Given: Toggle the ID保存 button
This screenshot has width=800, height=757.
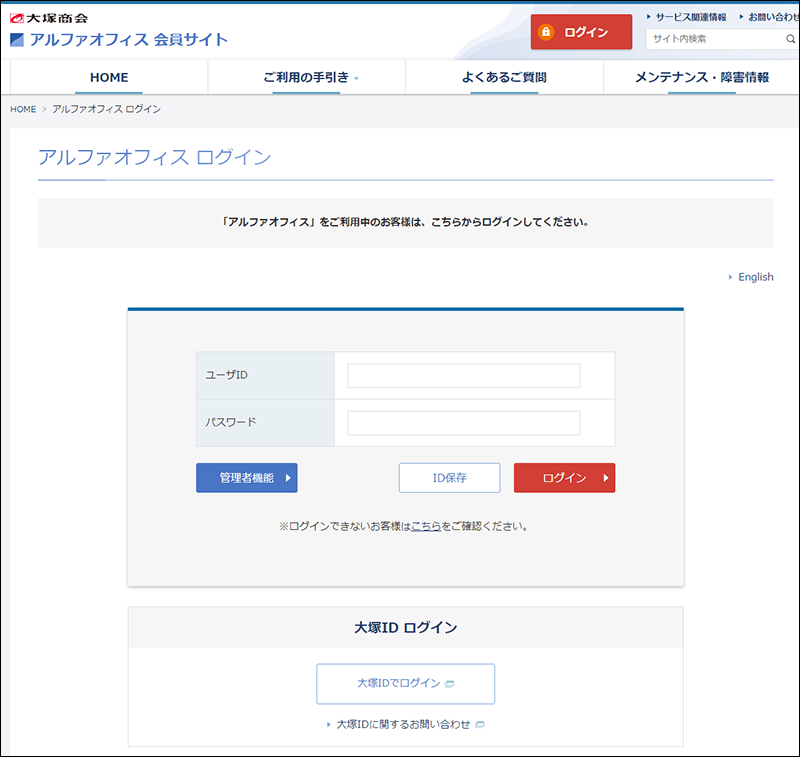Looking at the screenshot, I should point(449,478).
